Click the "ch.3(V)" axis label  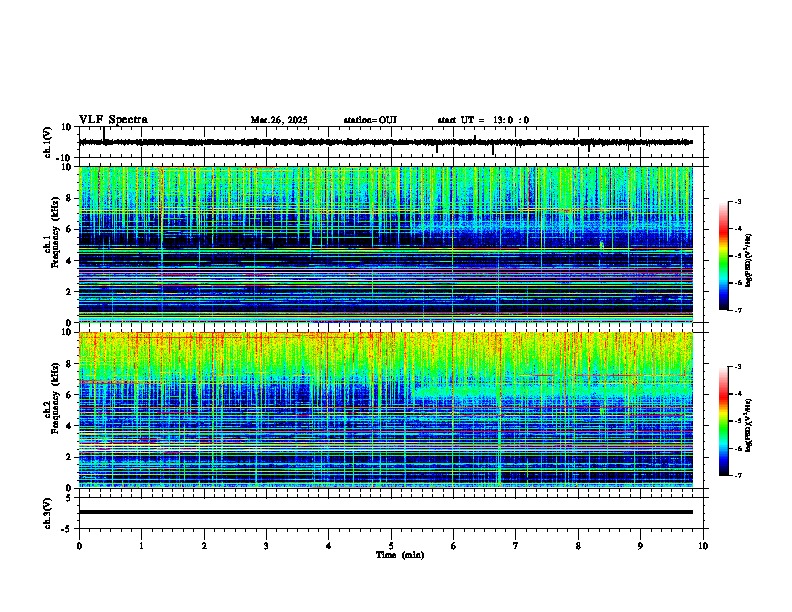click(x=48, y=513)
